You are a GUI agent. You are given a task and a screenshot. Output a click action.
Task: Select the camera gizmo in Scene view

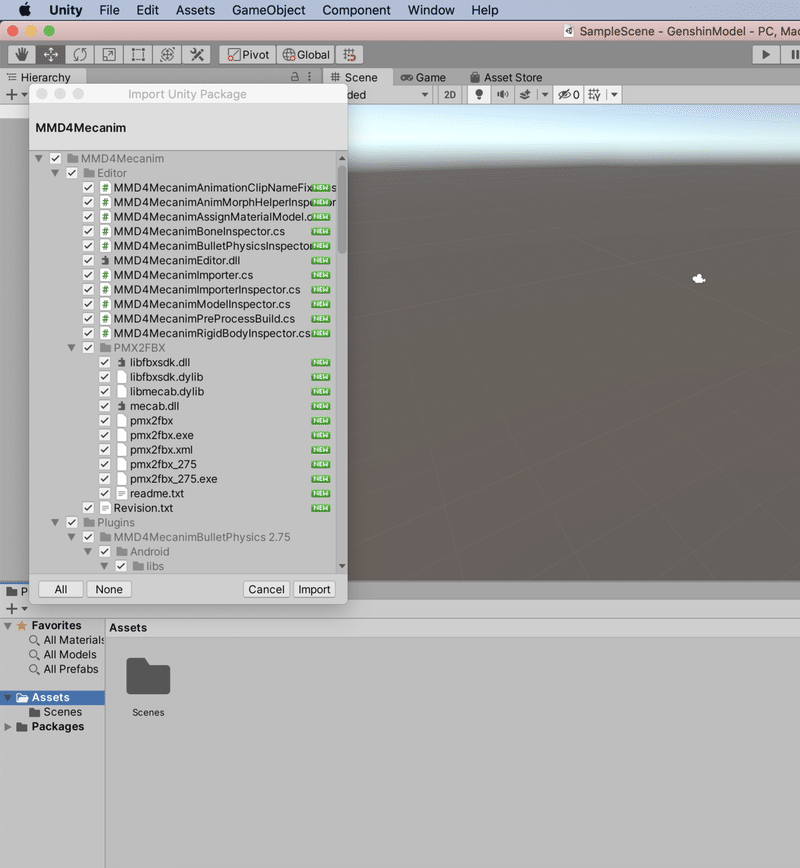click(699, 278)
